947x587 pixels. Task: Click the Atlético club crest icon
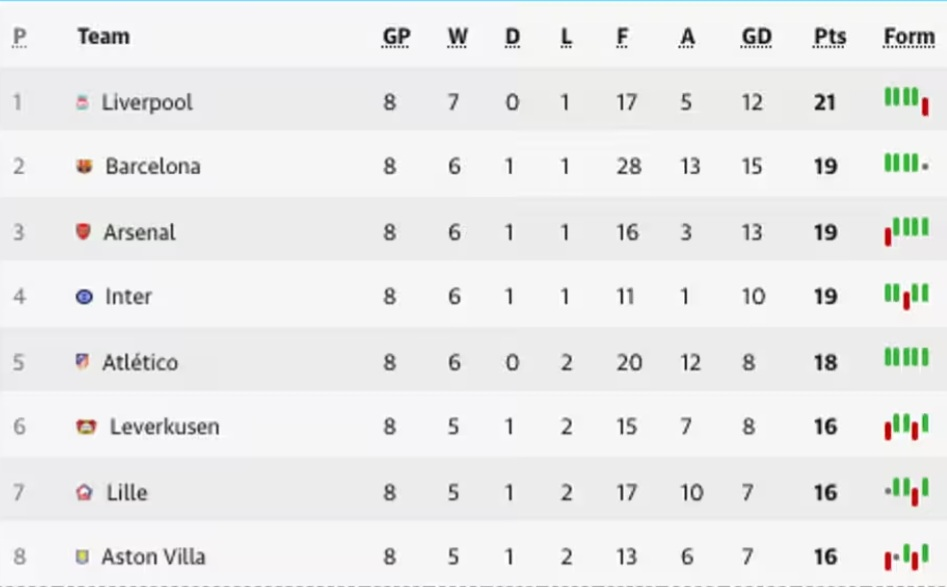(83, 361)
